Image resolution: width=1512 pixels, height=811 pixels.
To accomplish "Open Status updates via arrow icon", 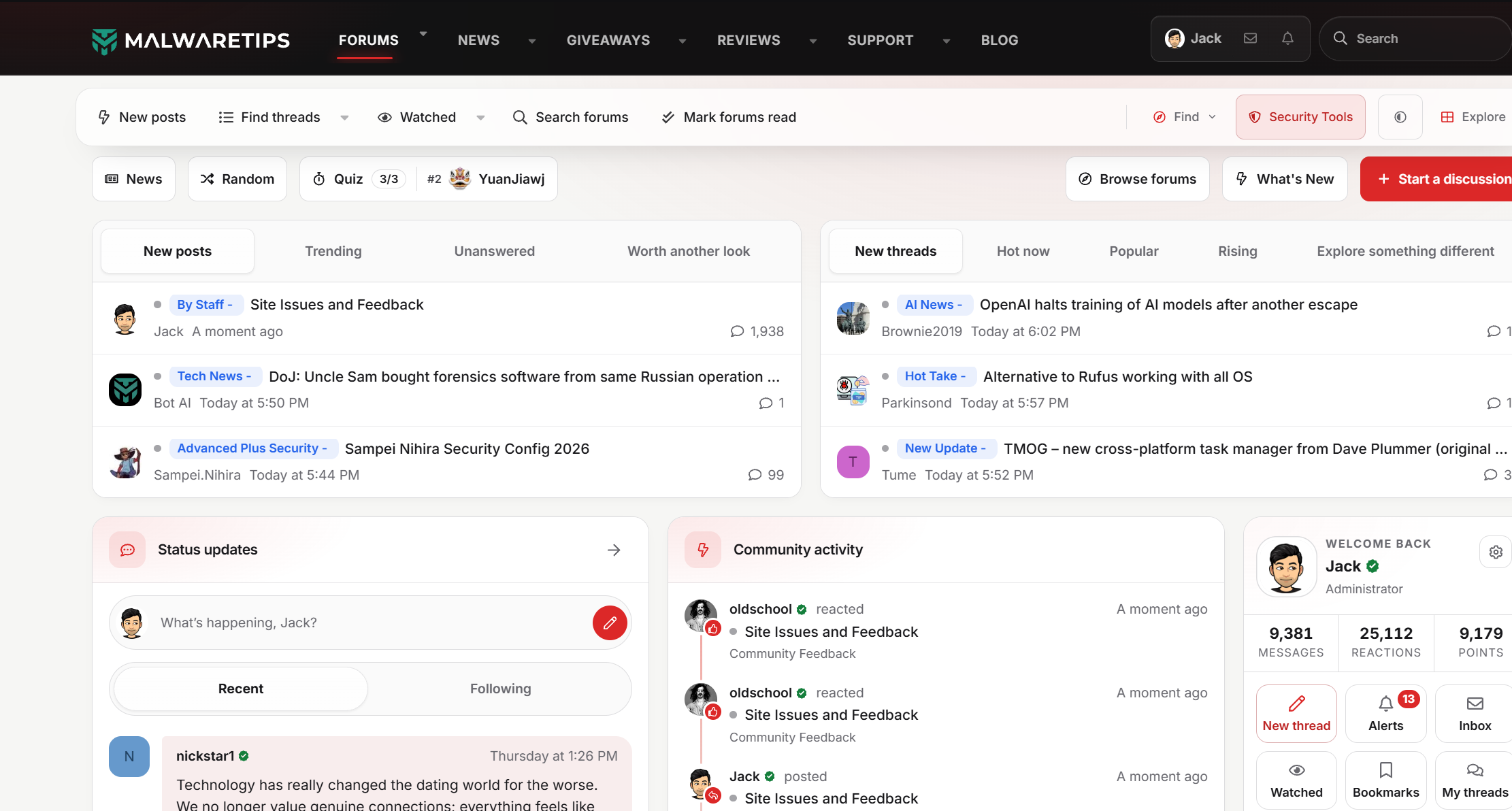I will tap(614, 550).
